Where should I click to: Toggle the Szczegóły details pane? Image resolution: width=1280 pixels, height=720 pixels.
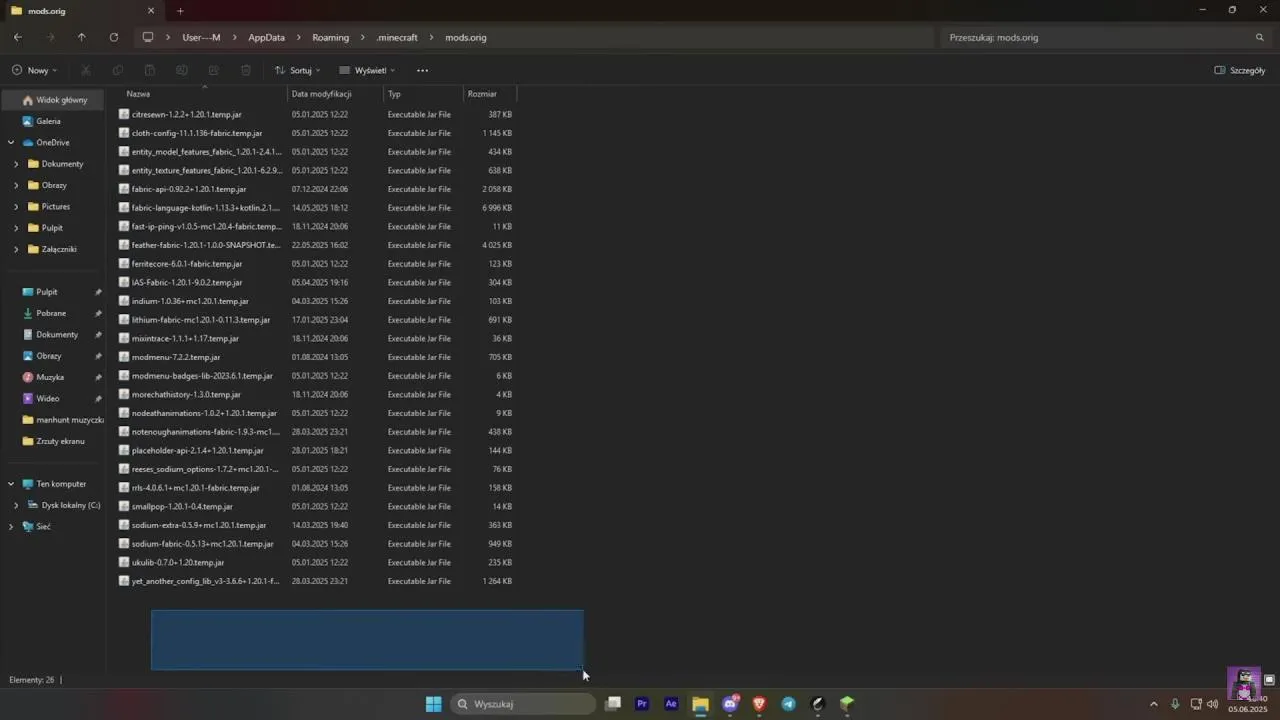(1240, 70)
